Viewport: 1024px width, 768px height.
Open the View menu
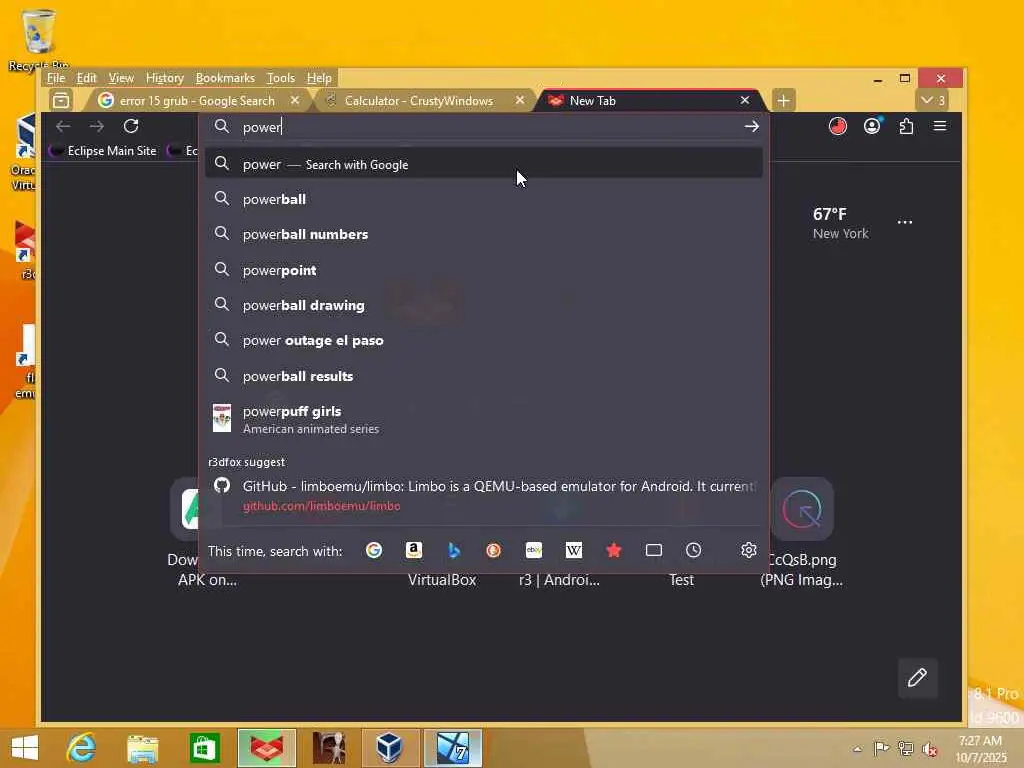[121, 78]
